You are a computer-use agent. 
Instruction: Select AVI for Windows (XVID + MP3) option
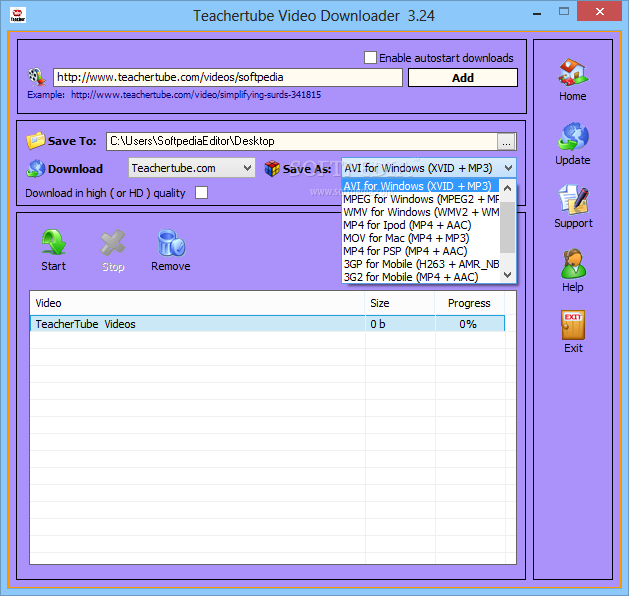point(420,186)
